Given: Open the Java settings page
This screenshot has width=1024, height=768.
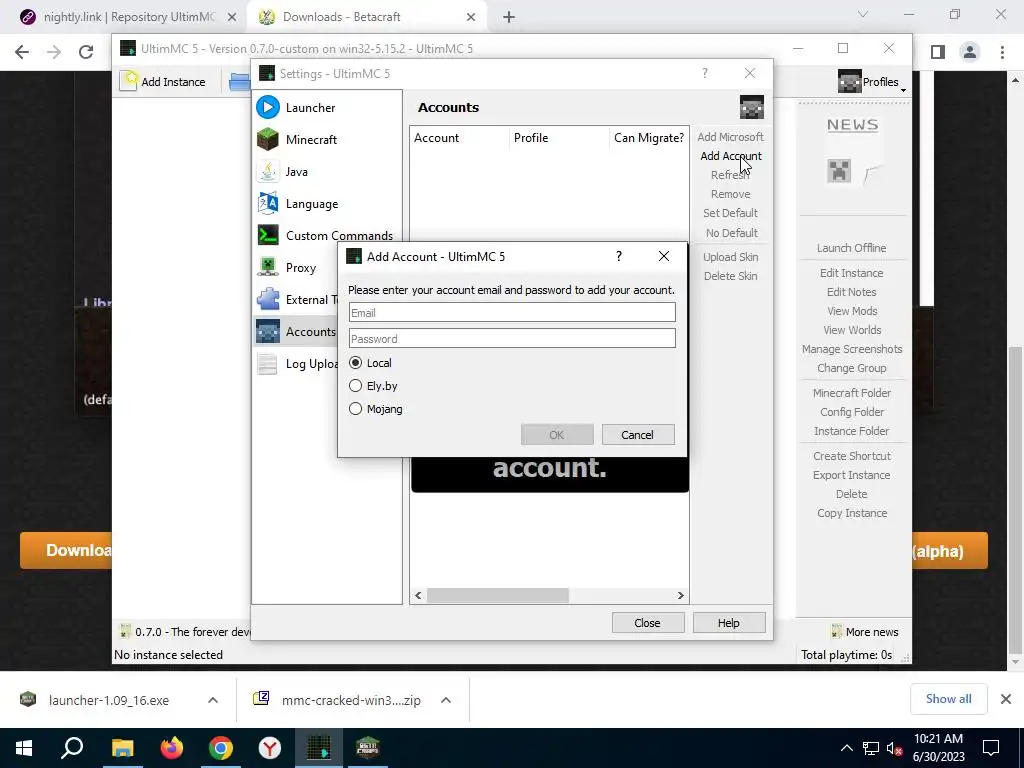Looking at the screenshot, I should [x=327, y=172].
